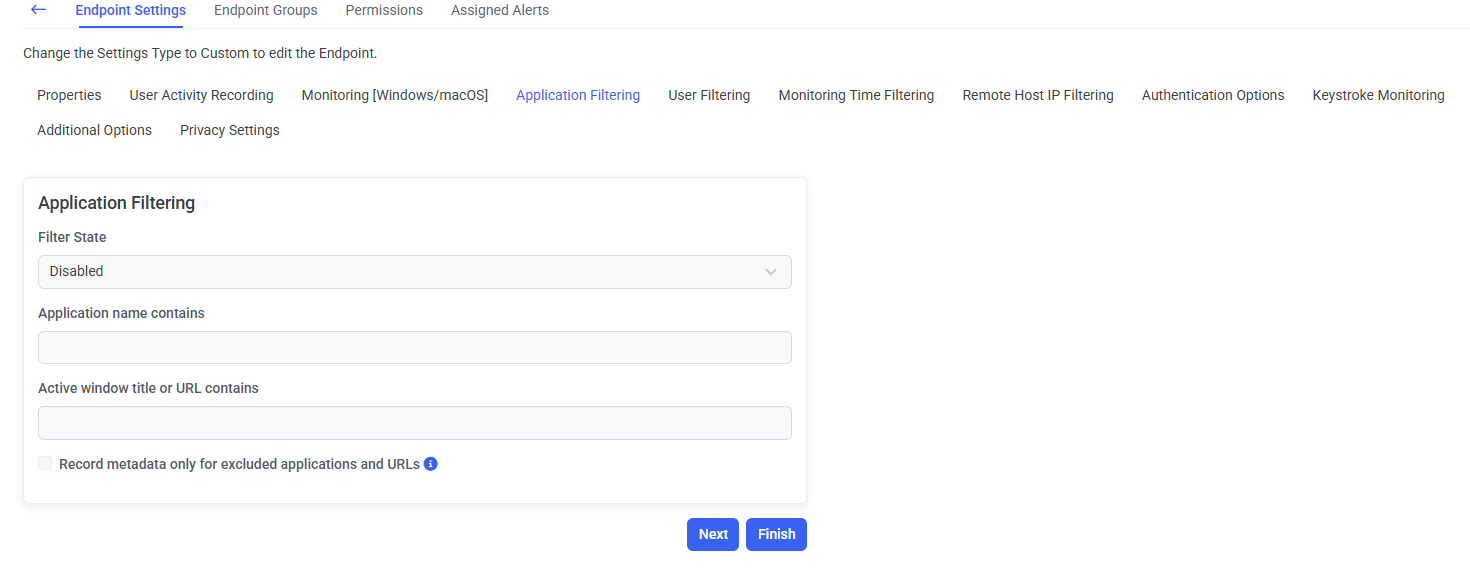Image resolution: width=1470 pixels, height=570 pixels.
Task: Click the Active window title or URL field
Action: tap(415, 423)
